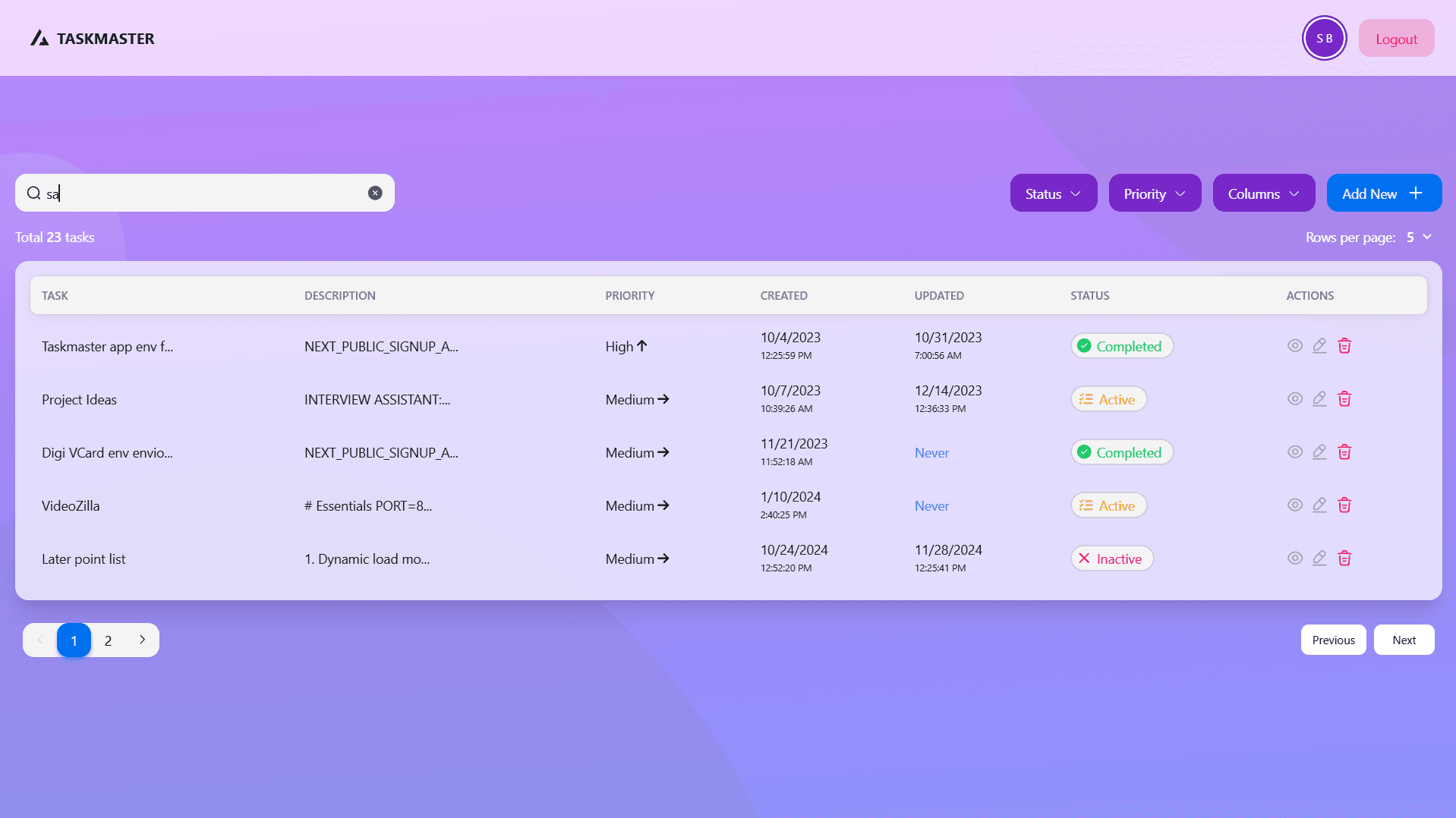Screen dimensions: 1456x818
Task: Select page 1 in pagination
Action: (74, 640)
